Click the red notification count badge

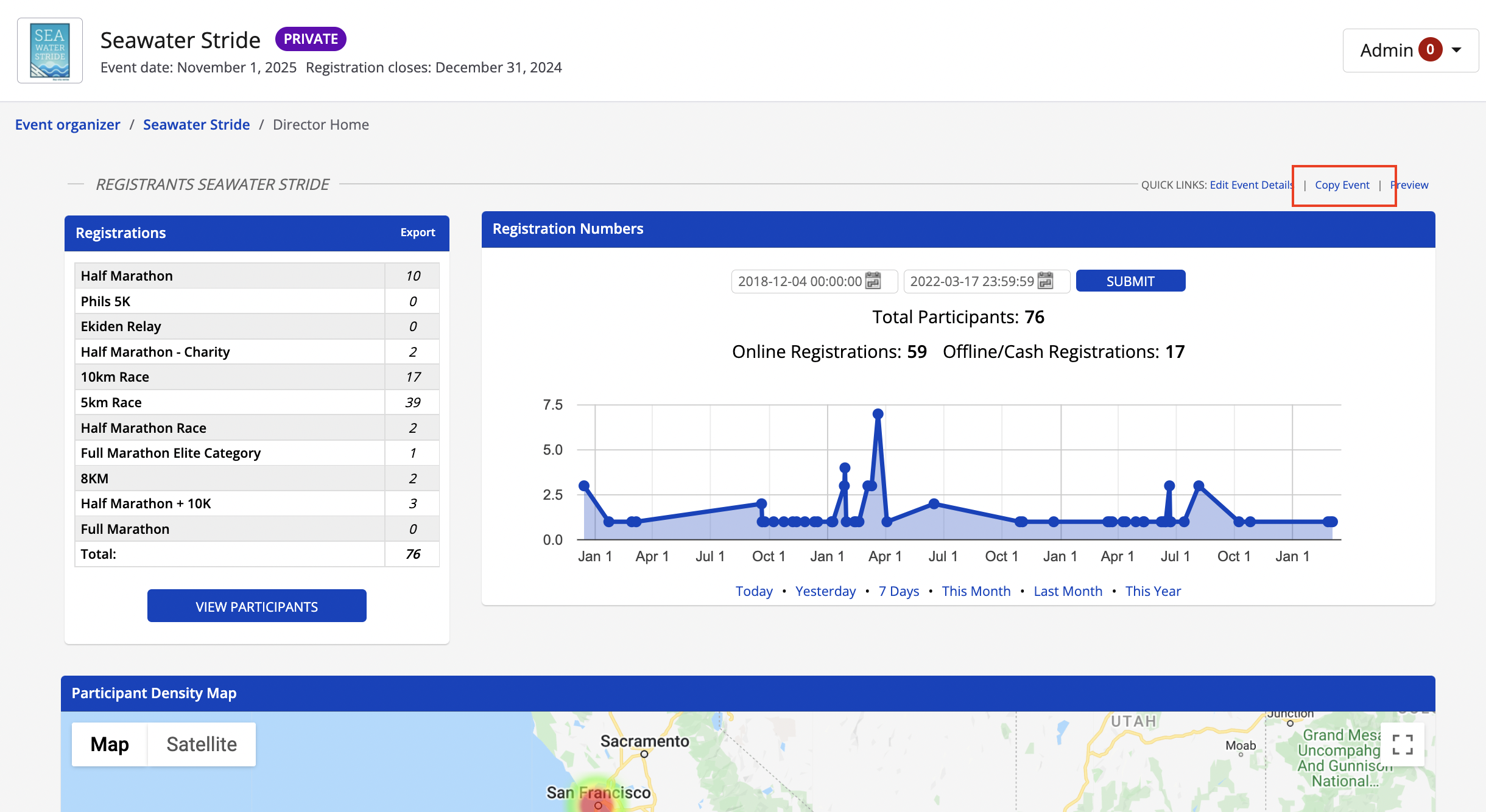click(1430, 50)
